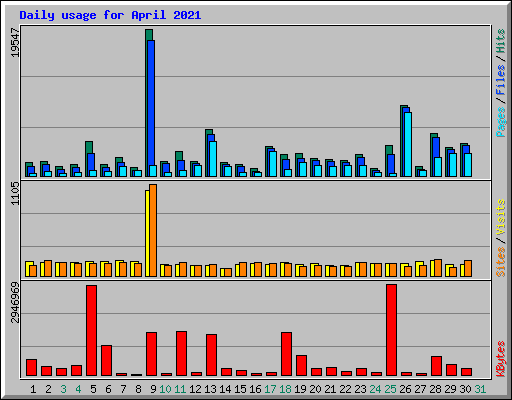This screenshot has height=400, width=512.
Task: Click the red KBytes bar for day 11
Action: [182, 353]
